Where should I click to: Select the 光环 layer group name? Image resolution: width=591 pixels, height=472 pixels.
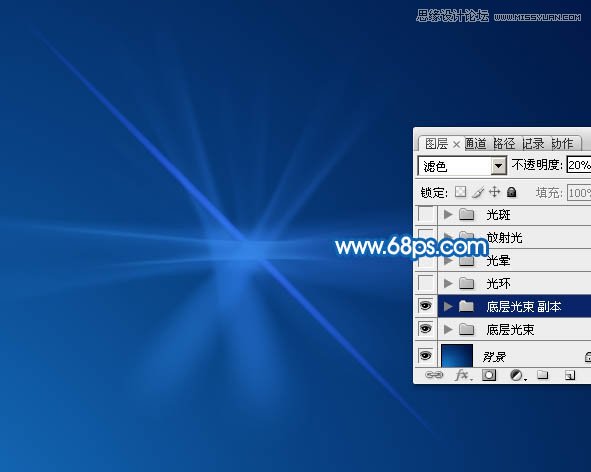pyautogui.click(x=498, y=284)
